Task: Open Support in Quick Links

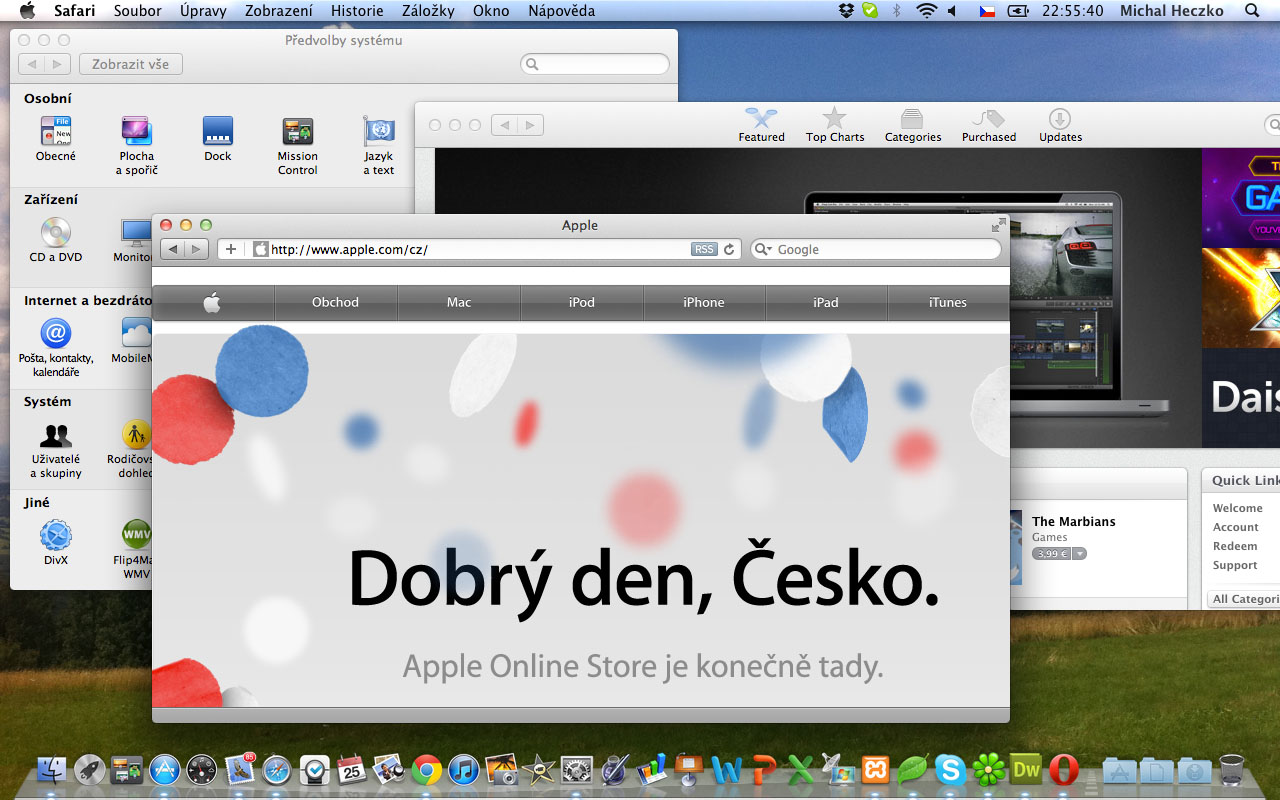Action: point(1235,565)
